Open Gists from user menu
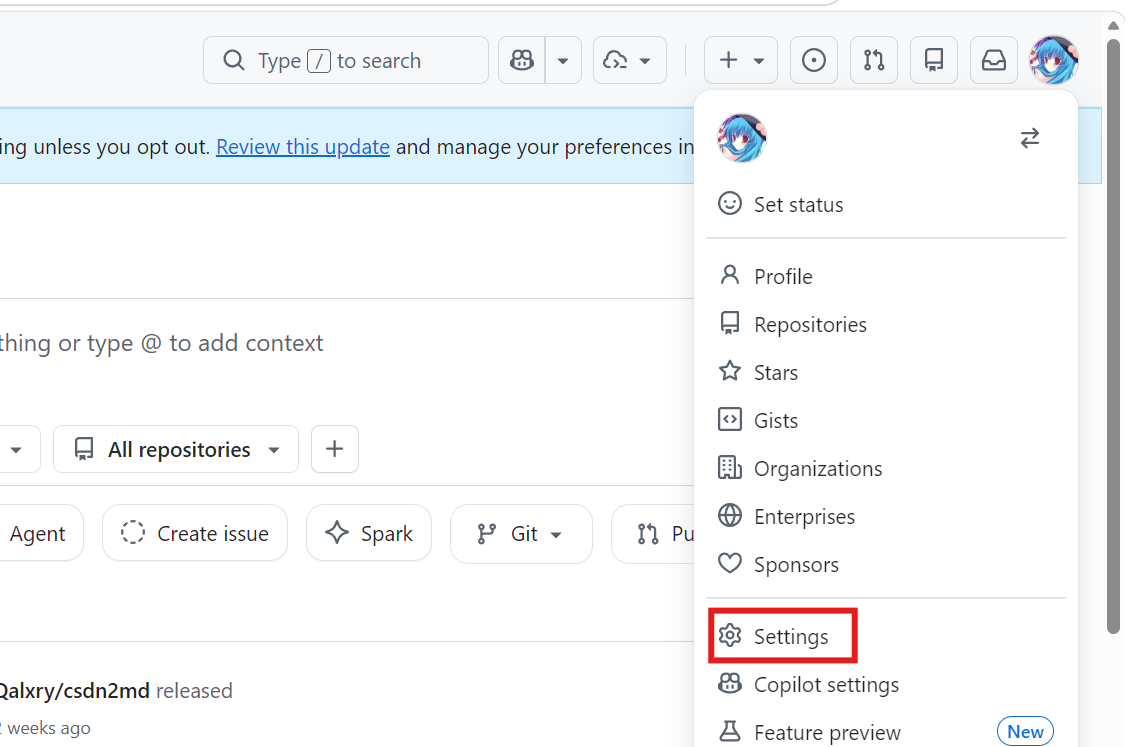 pos(886,421)
